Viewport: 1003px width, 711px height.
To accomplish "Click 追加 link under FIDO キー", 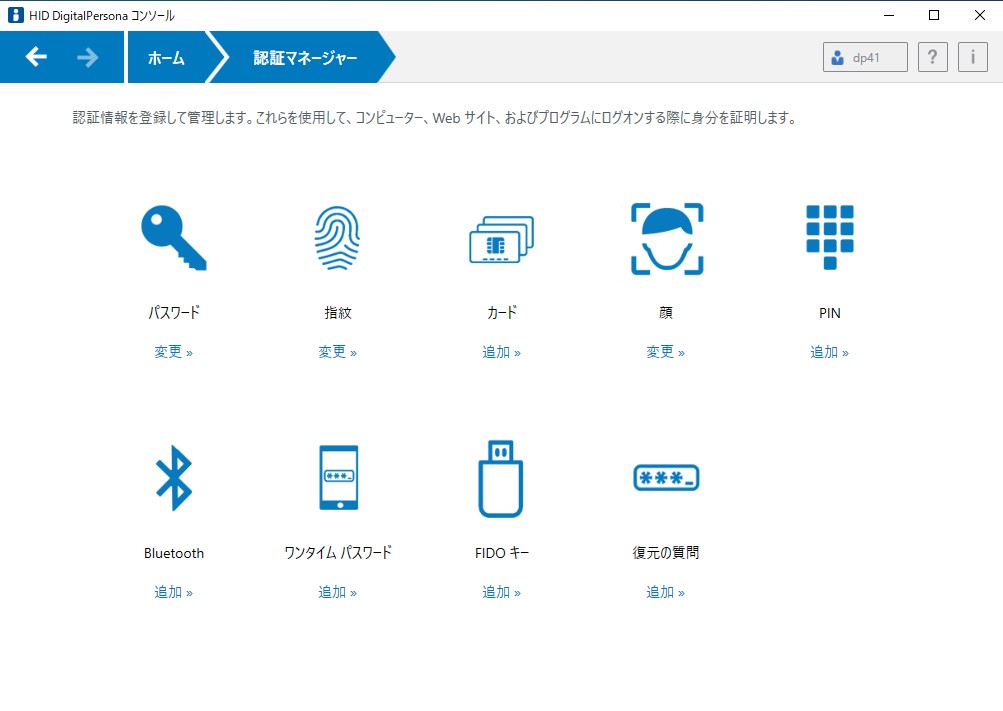I will pyautogui.click(x=502, y=592).
